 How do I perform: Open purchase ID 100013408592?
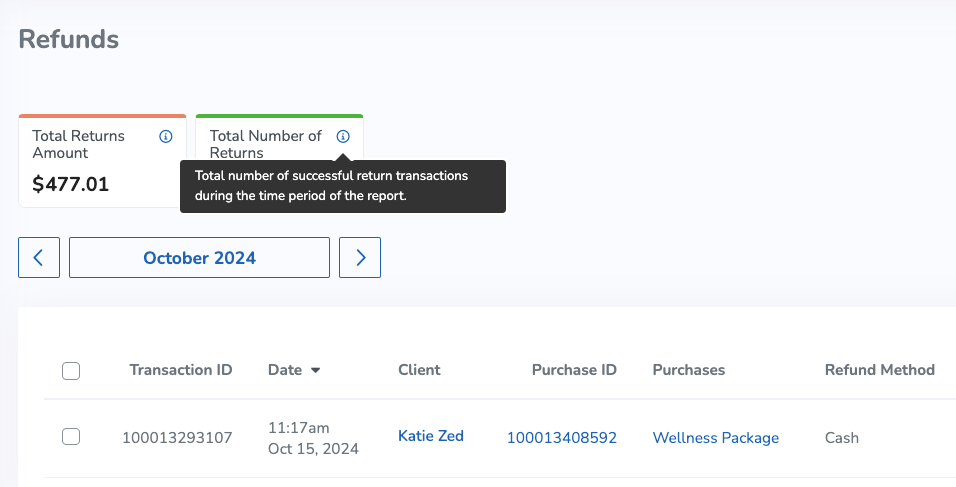562,438
